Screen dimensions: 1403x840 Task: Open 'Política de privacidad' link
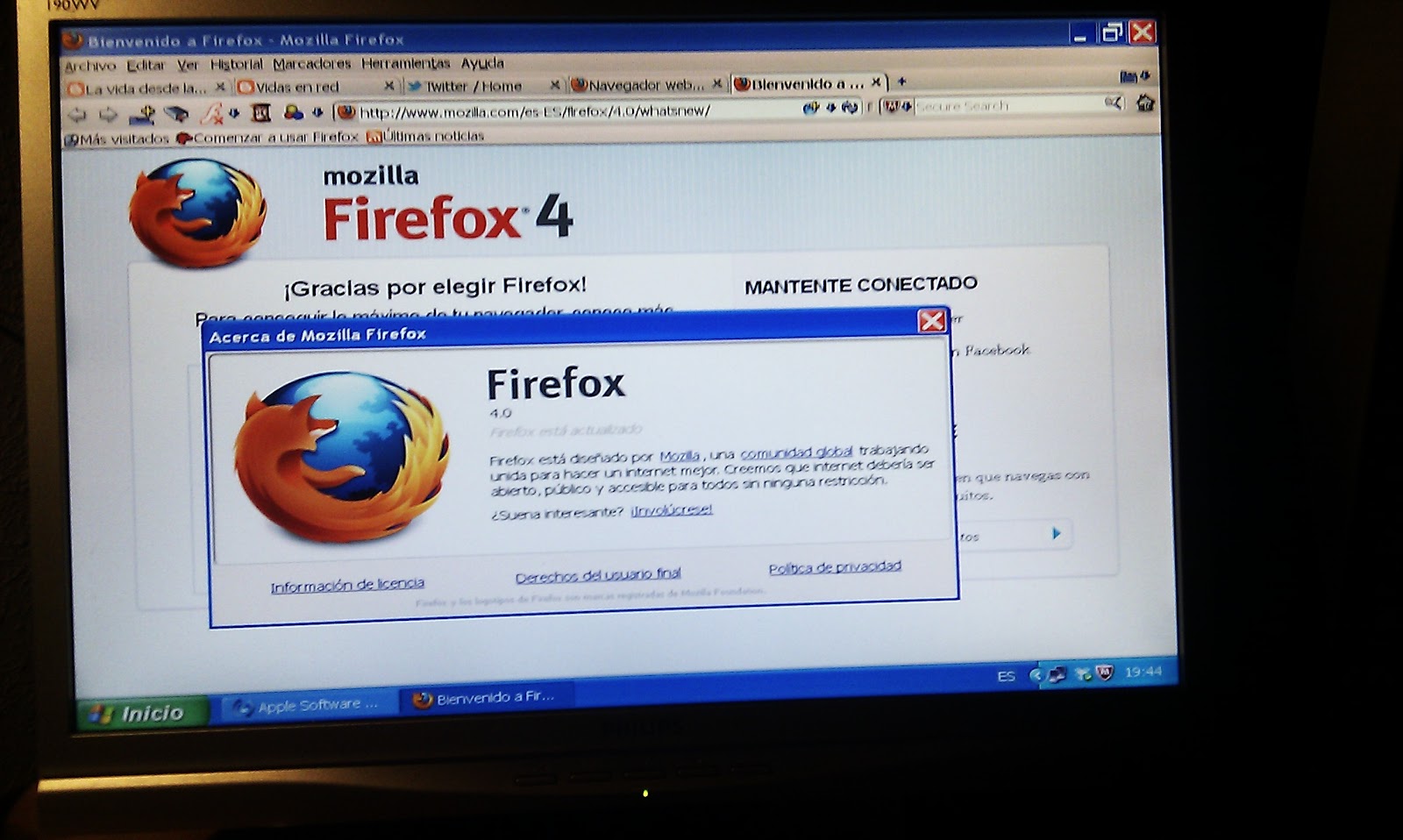point(835,567)
